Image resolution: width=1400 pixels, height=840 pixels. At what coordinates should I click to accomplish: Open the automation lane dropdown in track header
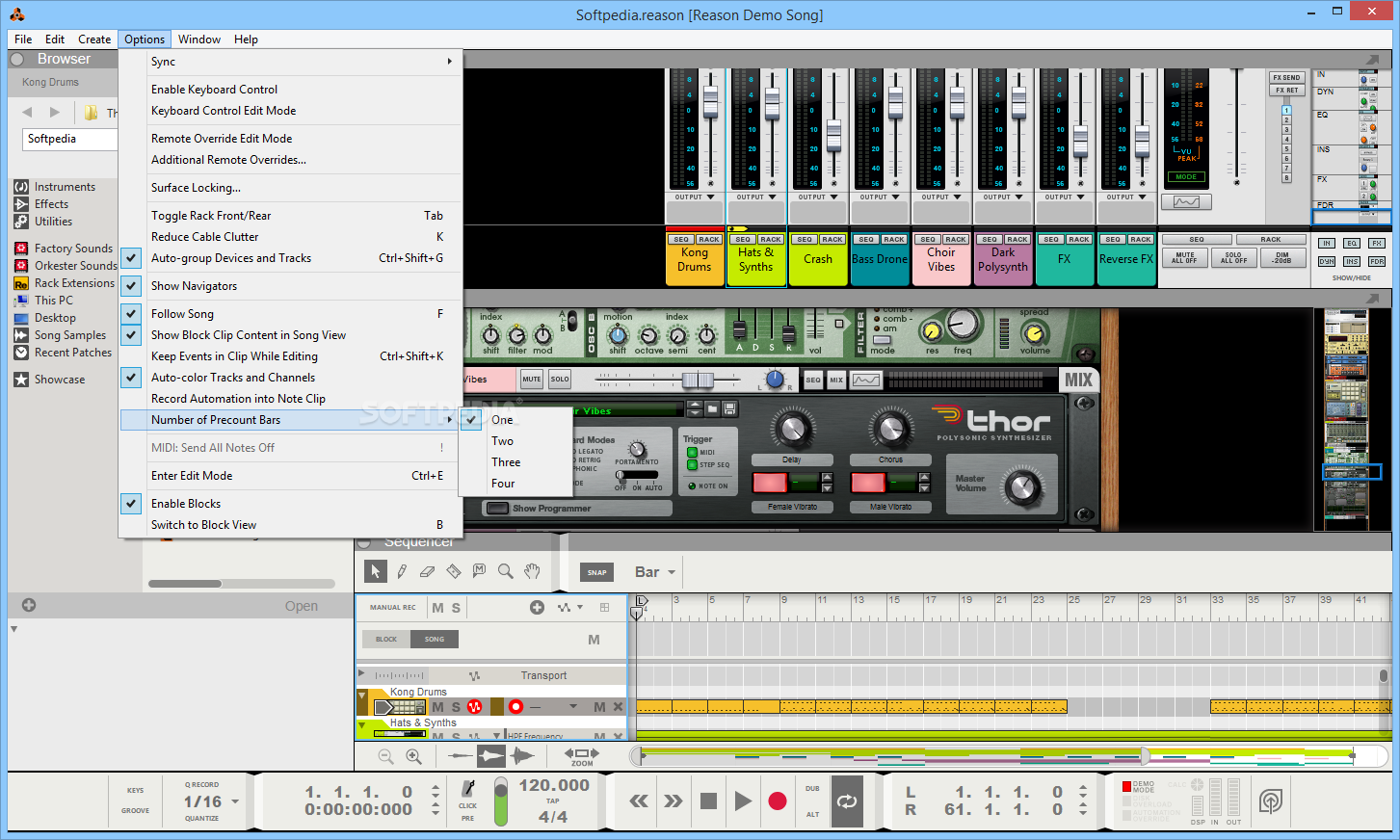click(x=573, y=707)
